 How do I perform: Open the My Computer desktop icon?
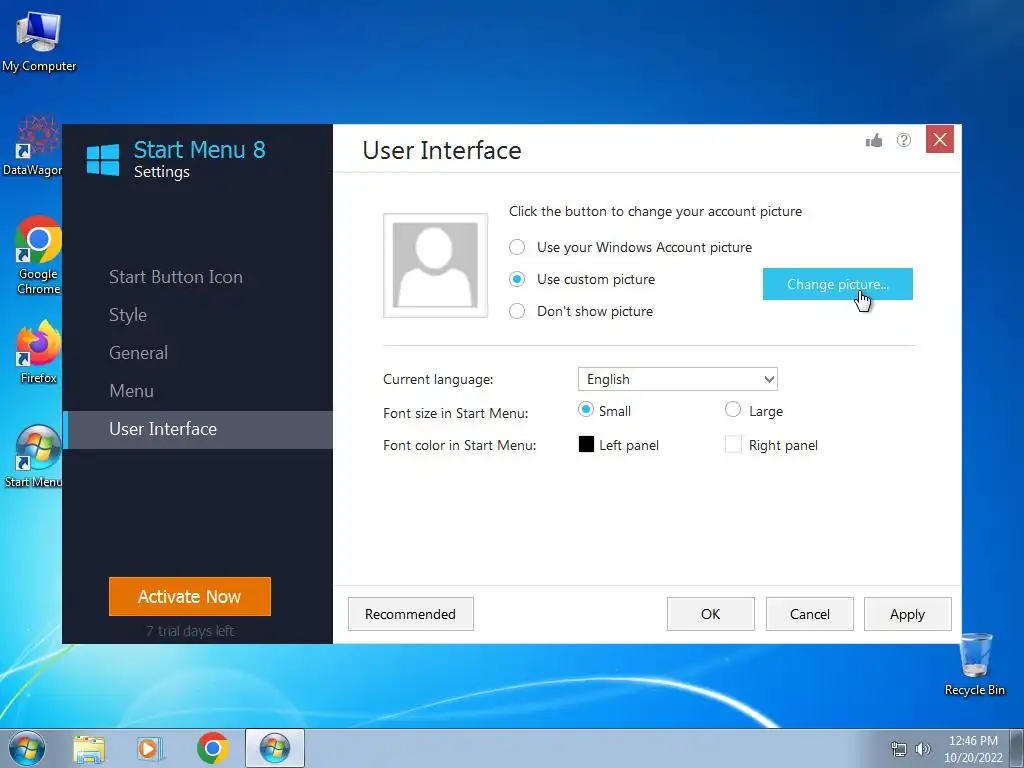point(39,41)
